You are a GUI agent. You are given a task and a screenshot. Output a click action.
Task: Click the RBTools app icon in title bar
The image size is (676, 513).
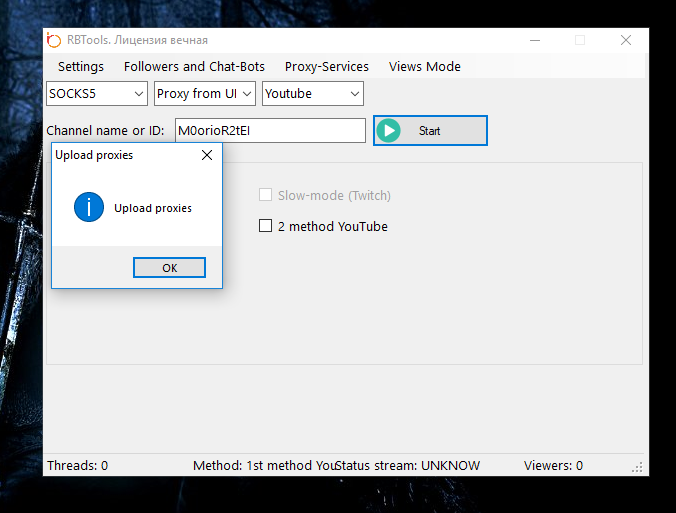click(54, 40)
